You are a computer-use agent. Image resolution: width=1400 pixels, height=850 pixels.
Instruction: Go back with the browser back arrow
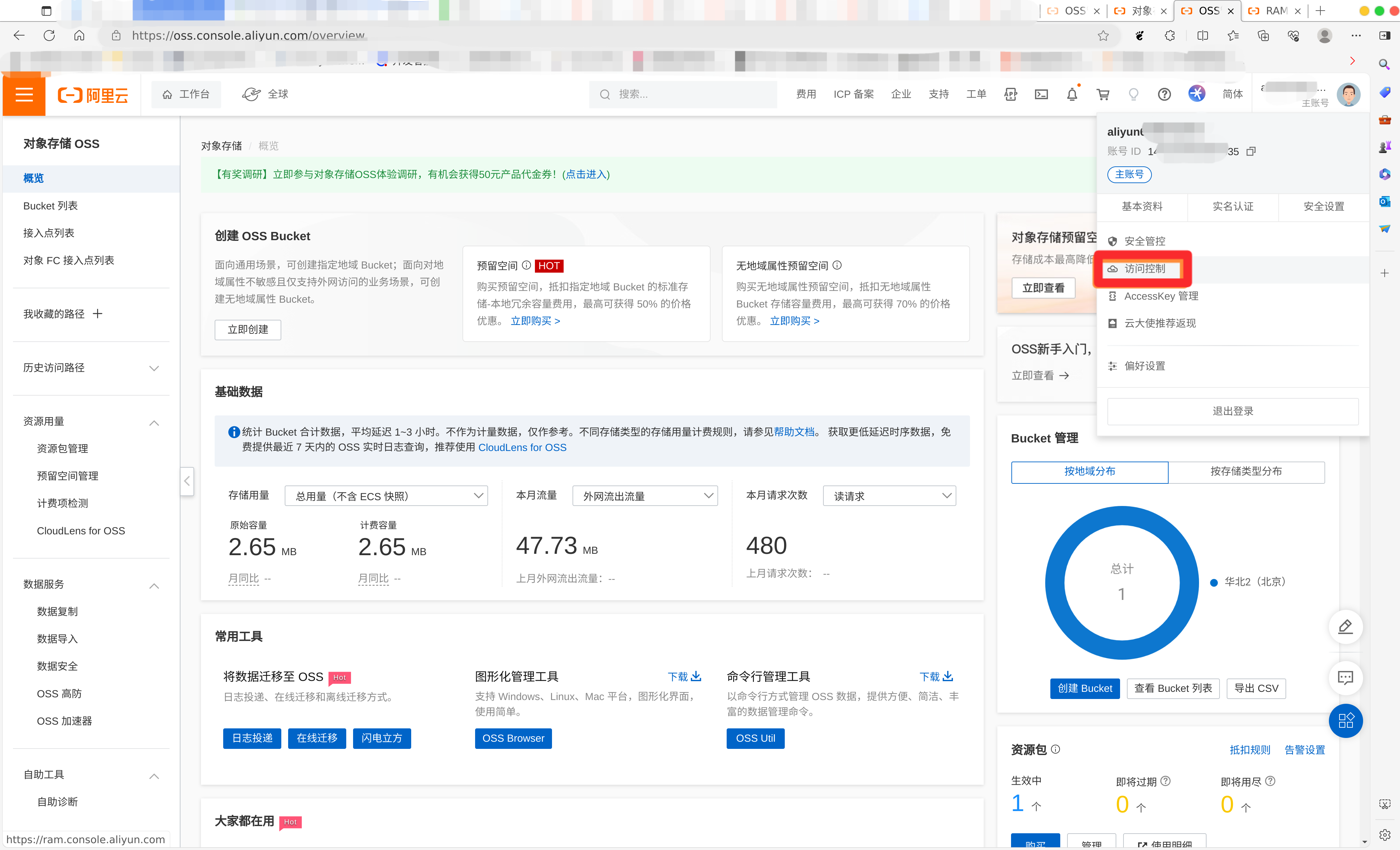19,35
